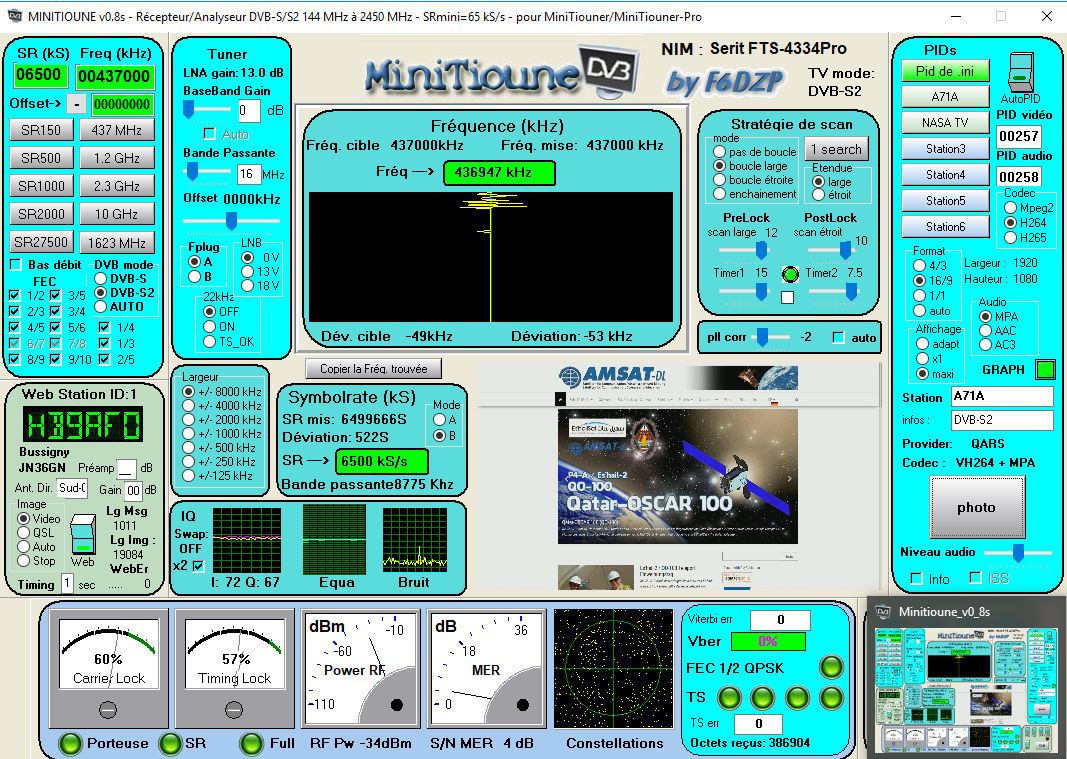This screenshot has width=1067, height=759.
Task: Toggle the Web switch icon
Action: click(83, 535)
